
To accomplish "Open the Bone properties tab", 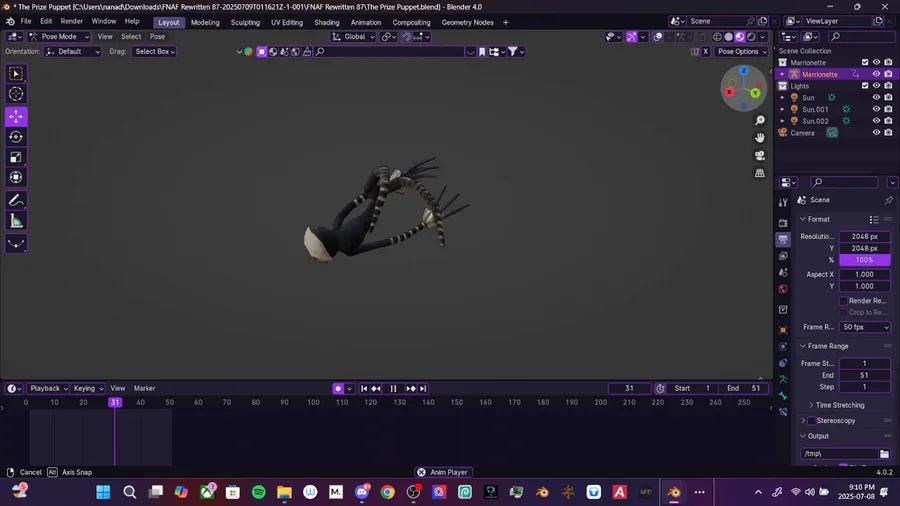I will pyautogui.click(x=783, y=396).
